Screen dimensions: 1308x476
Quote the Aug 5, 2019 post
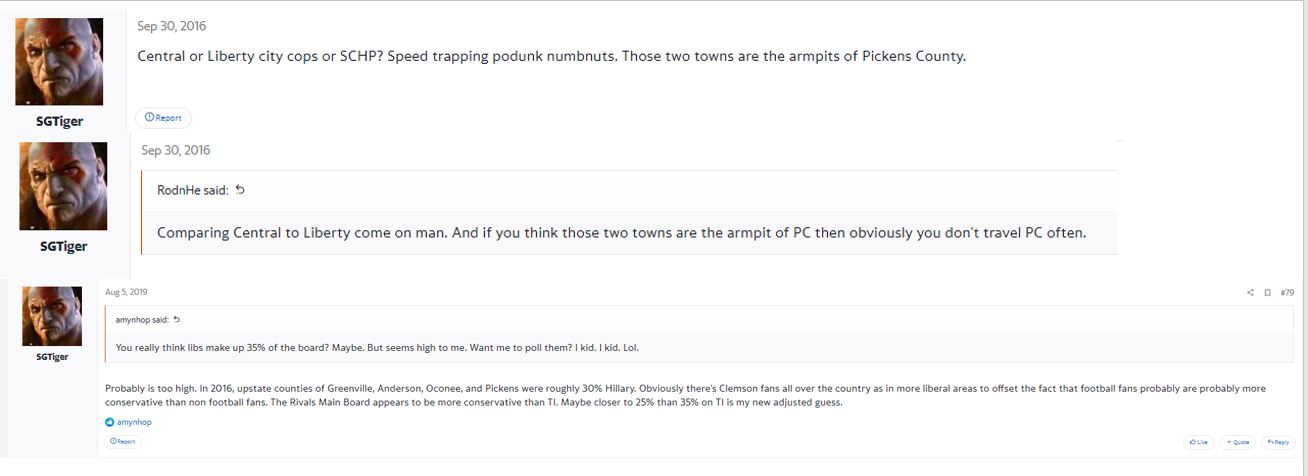1237,441
